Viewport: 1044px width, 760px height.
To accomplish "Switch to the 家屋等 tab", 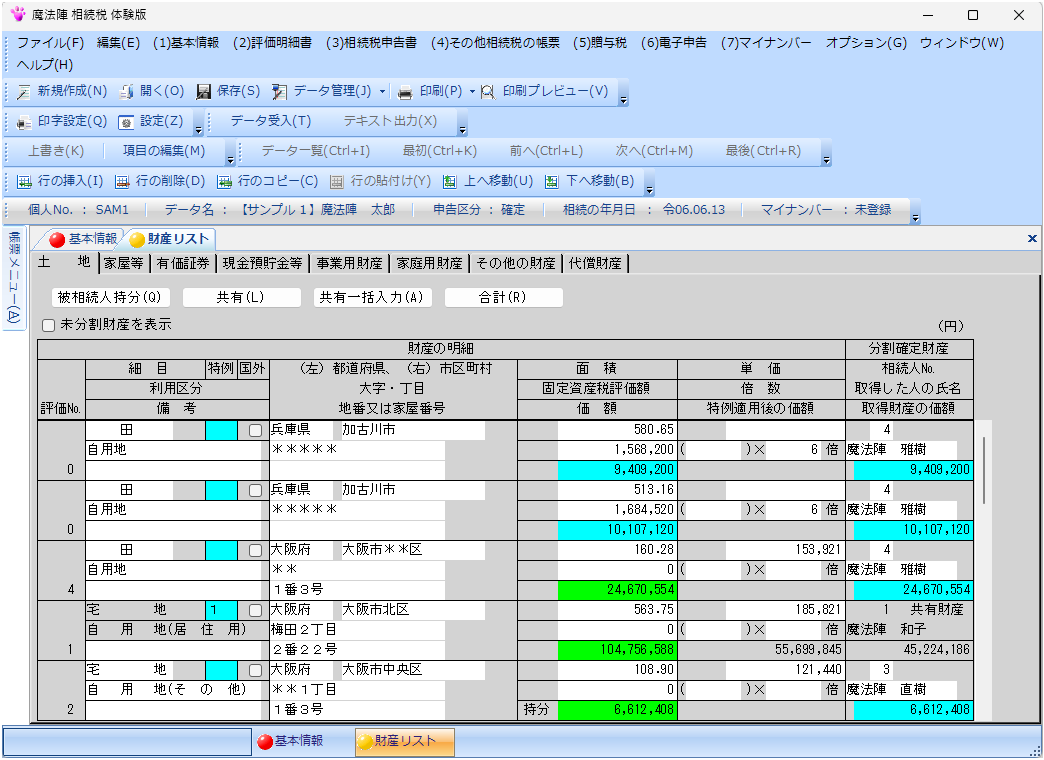I will (123, 263).
